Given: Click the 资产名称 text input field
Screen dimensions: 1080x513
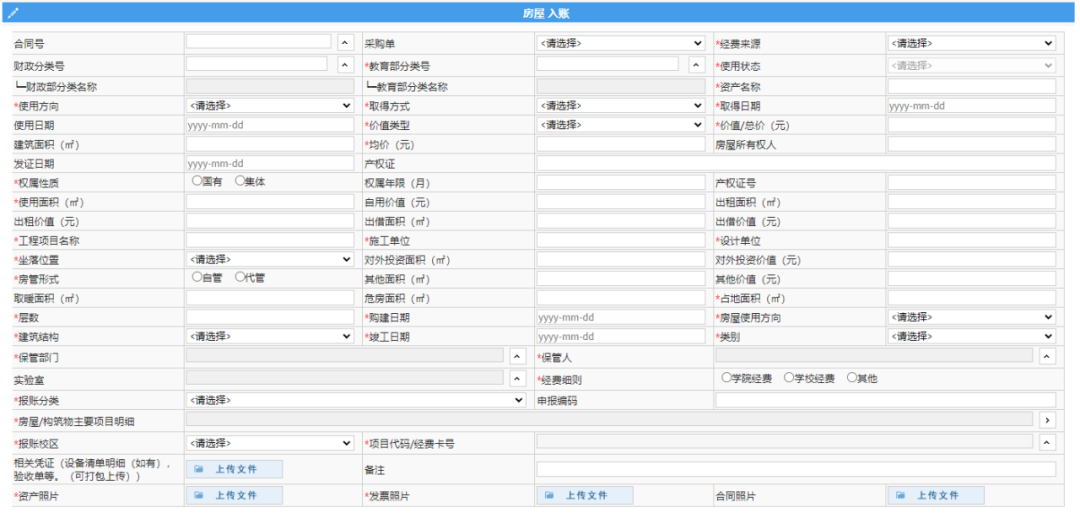Looking at the screenshot, I should point(971,87).
